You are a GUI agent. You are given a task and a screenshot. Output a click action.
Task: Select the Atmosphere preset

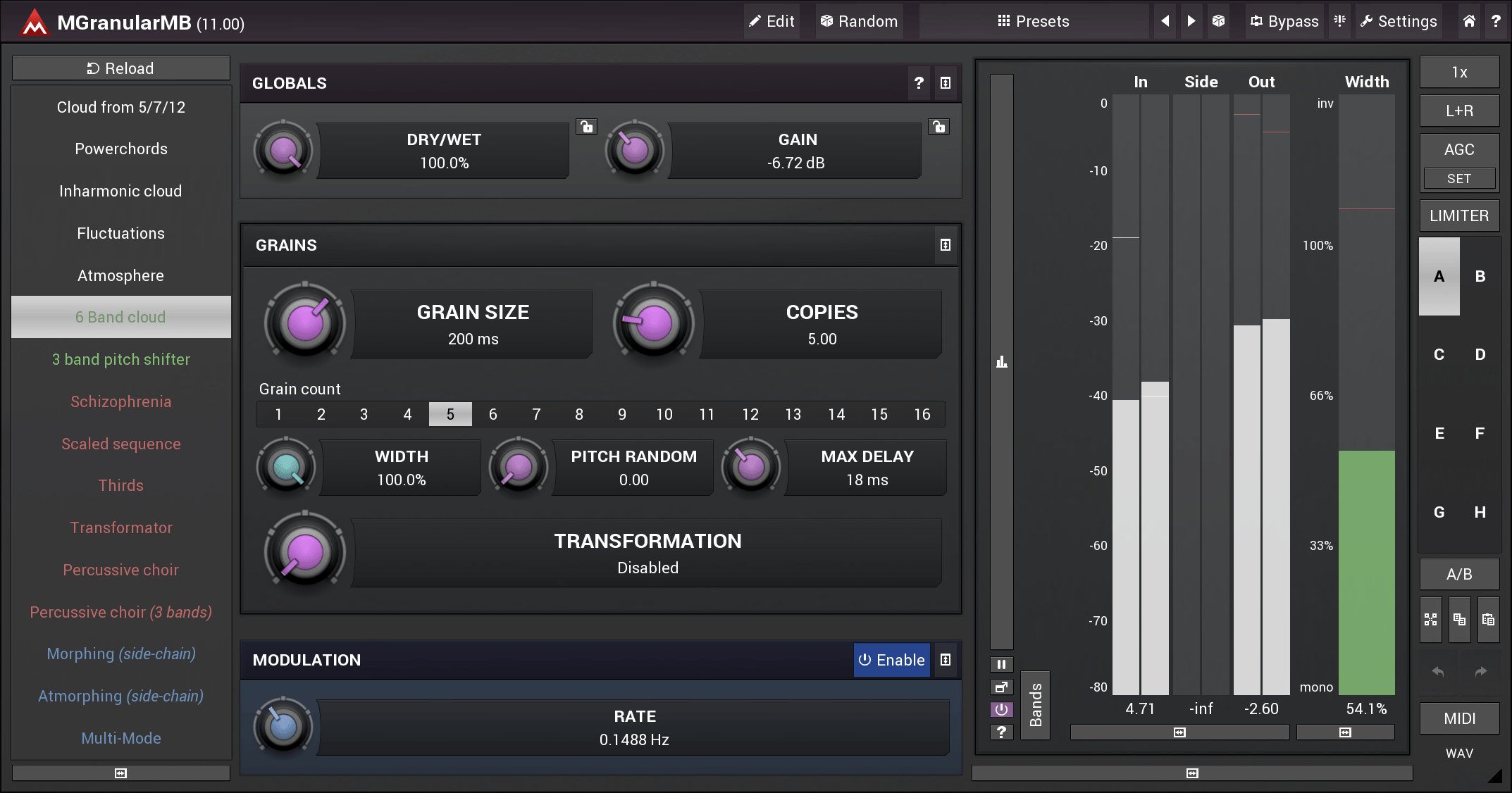point(120,275)
